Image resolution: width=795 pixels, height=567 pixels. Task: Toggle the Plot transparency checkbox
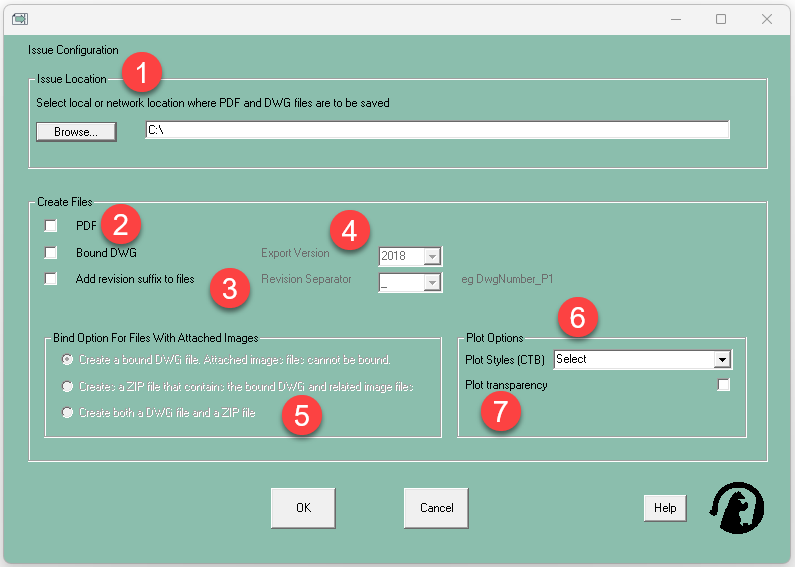724,385
